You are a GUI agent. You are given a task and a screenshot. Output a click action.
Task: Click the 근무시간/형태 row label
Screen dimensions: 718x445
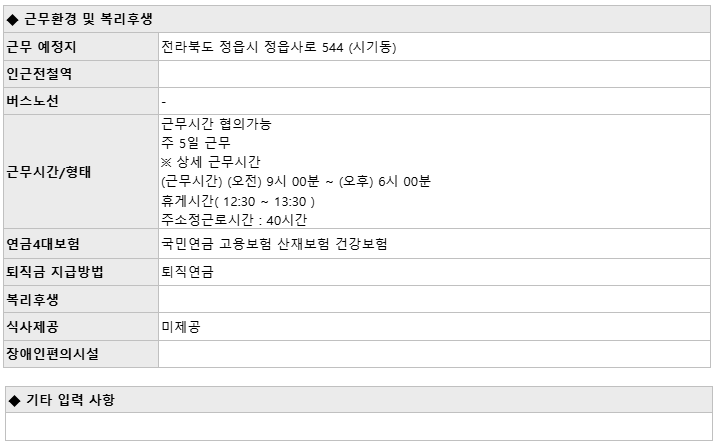(x=49, y=172)
